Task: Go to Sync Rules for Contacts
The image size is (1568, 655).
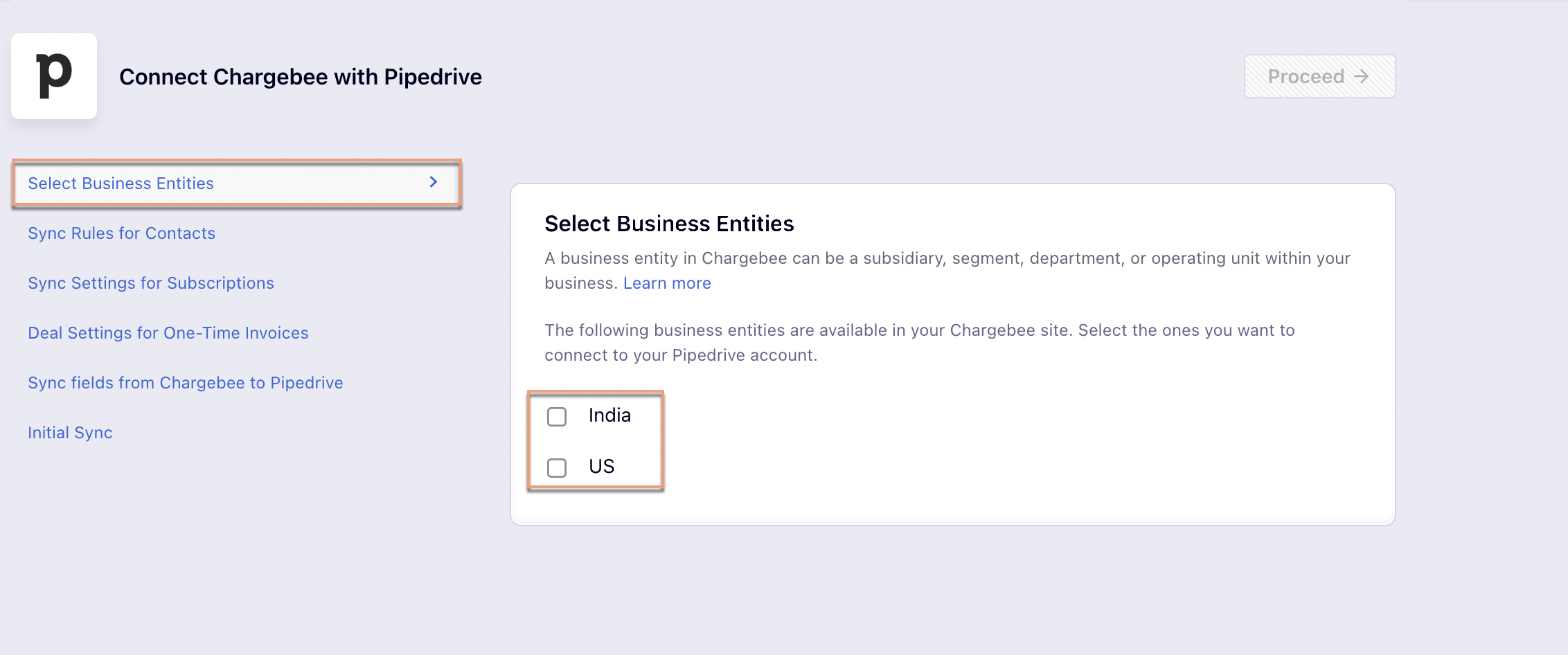Action: [121, 233]
